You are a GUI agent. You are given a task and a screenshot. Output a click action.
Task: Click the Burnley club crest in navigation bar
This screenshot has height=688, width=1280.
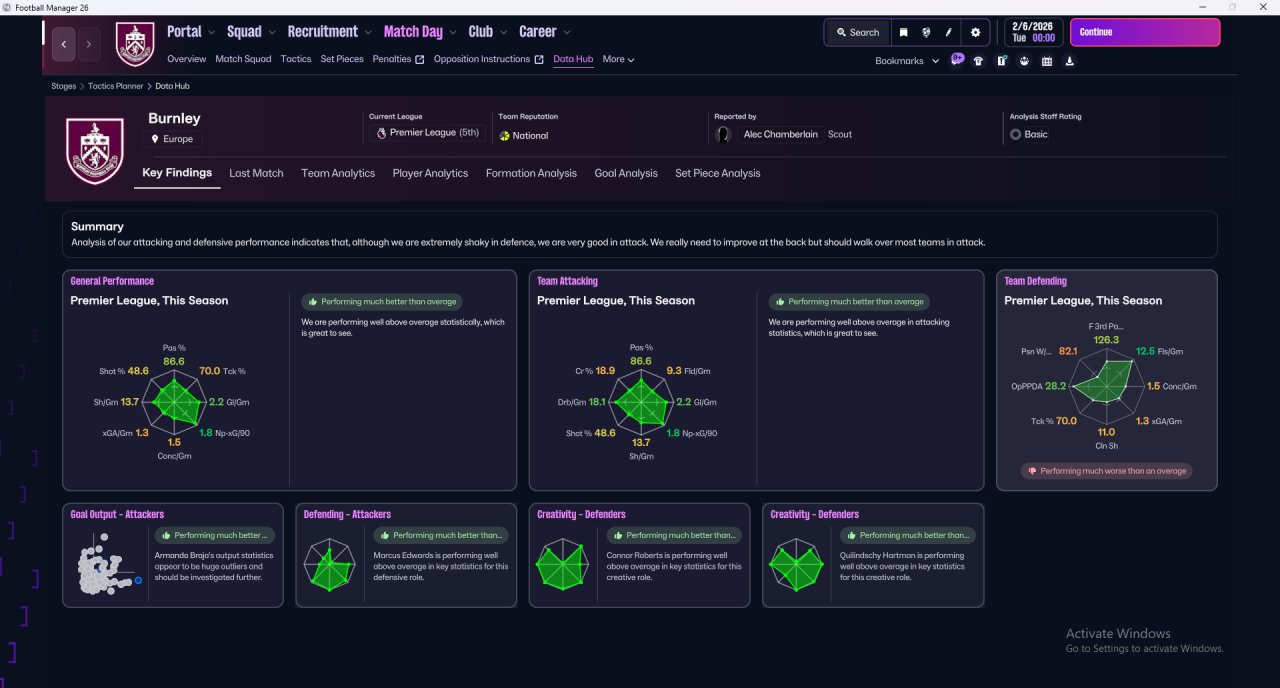tap(135, 44)
